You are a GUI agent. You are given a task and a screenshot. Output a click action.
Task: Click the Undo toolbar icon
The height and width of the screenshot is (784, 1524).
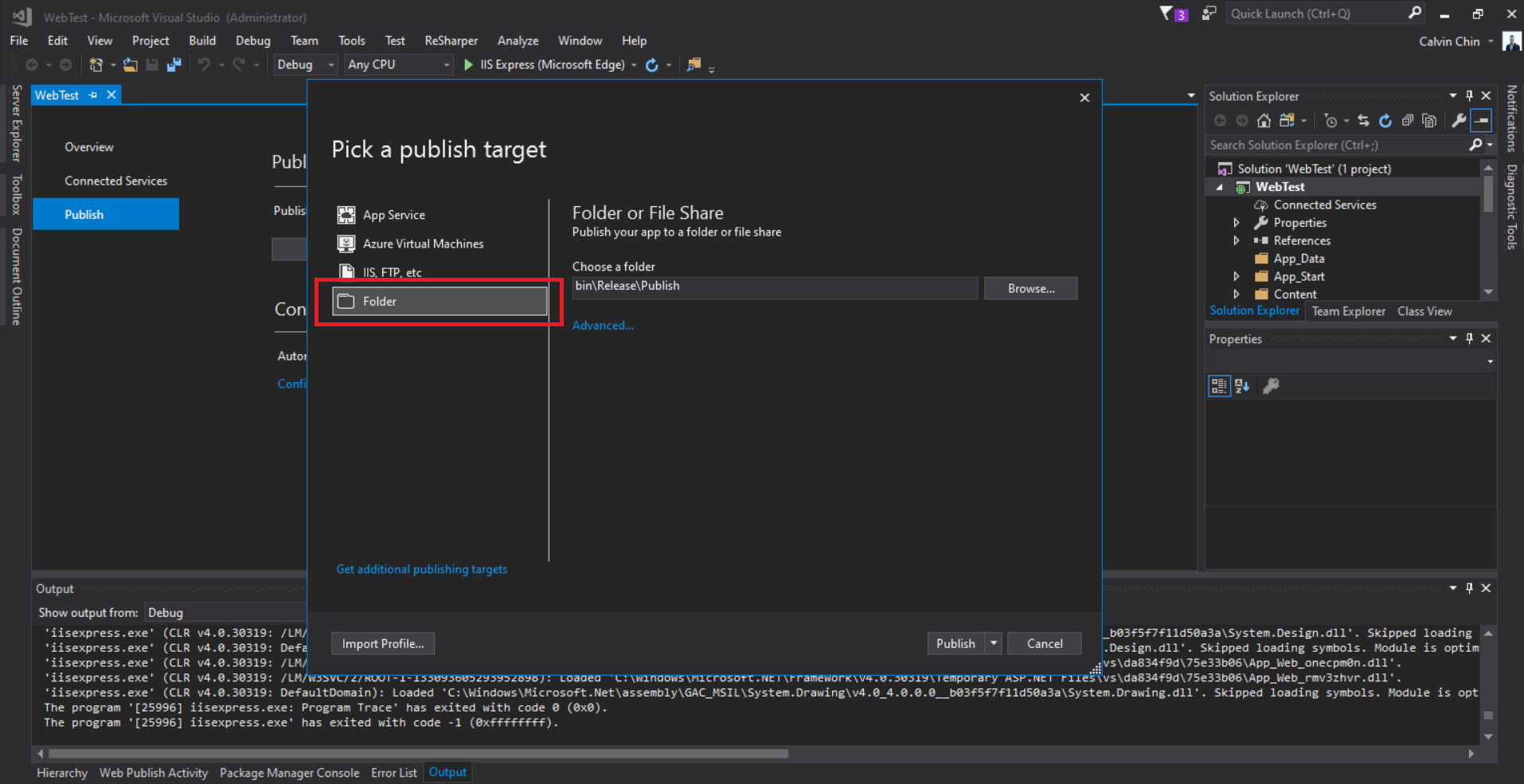tap(204, 64)
